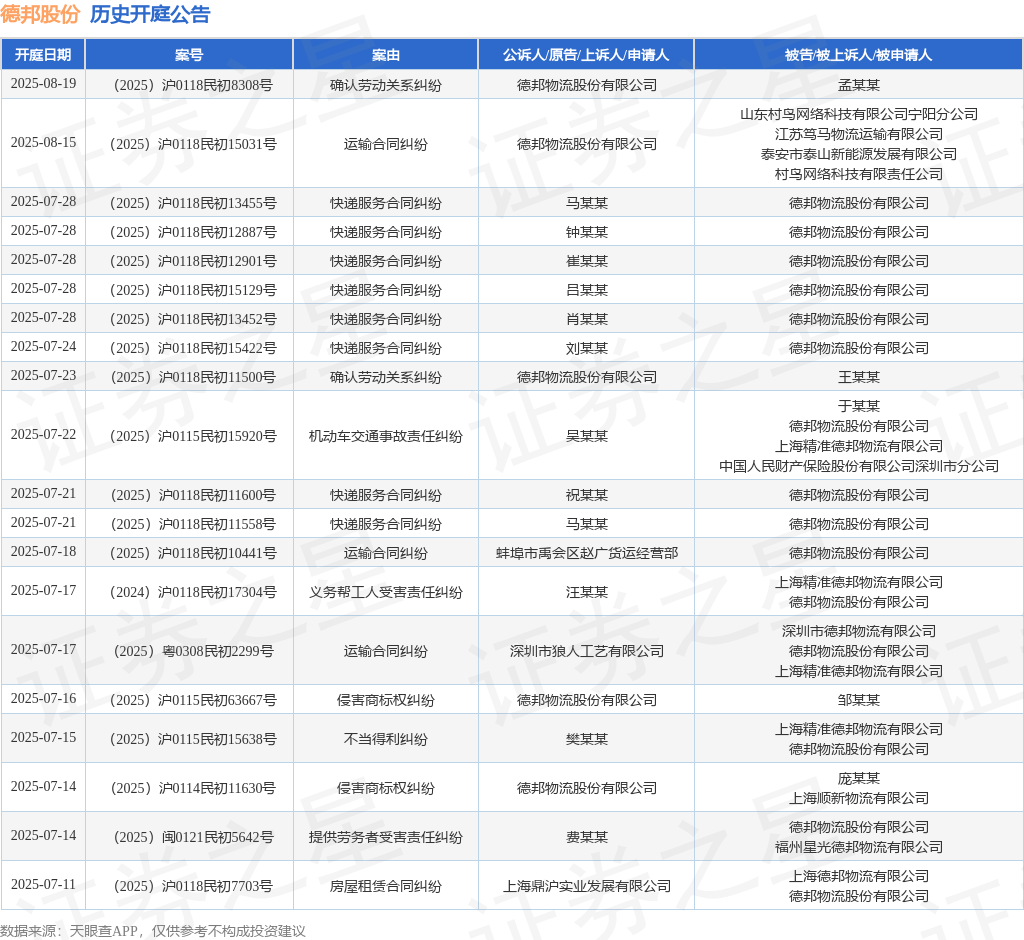
Task: Click the 提供劳务者受害责任纠纷 cause cell
Action: [385, 837]
